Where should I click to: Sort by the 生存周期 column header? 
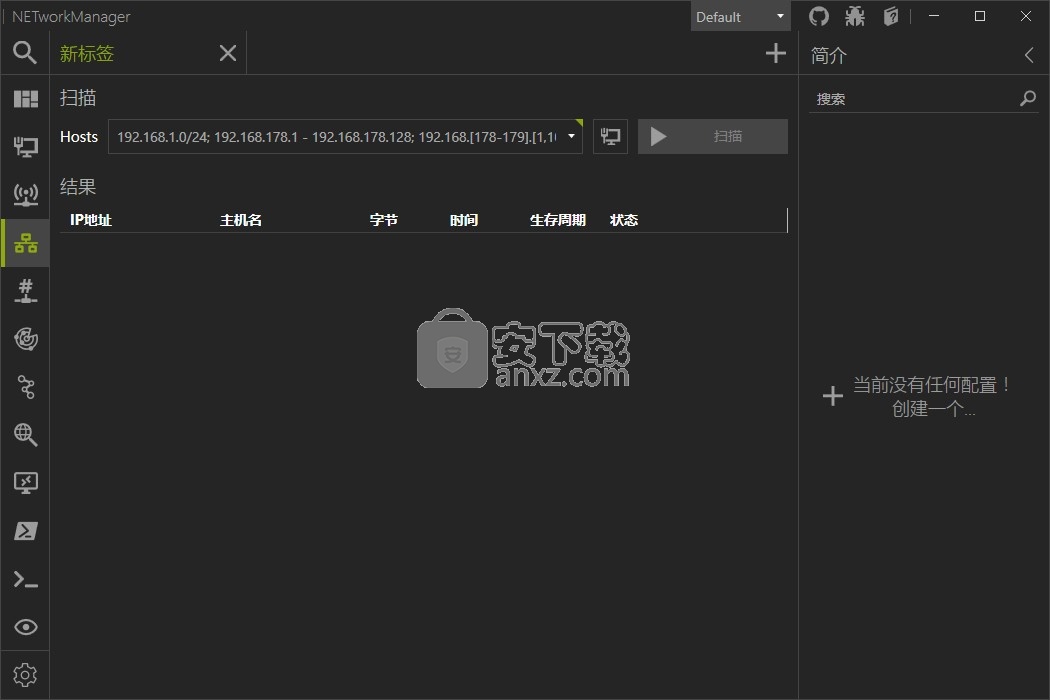coord(557,220)
